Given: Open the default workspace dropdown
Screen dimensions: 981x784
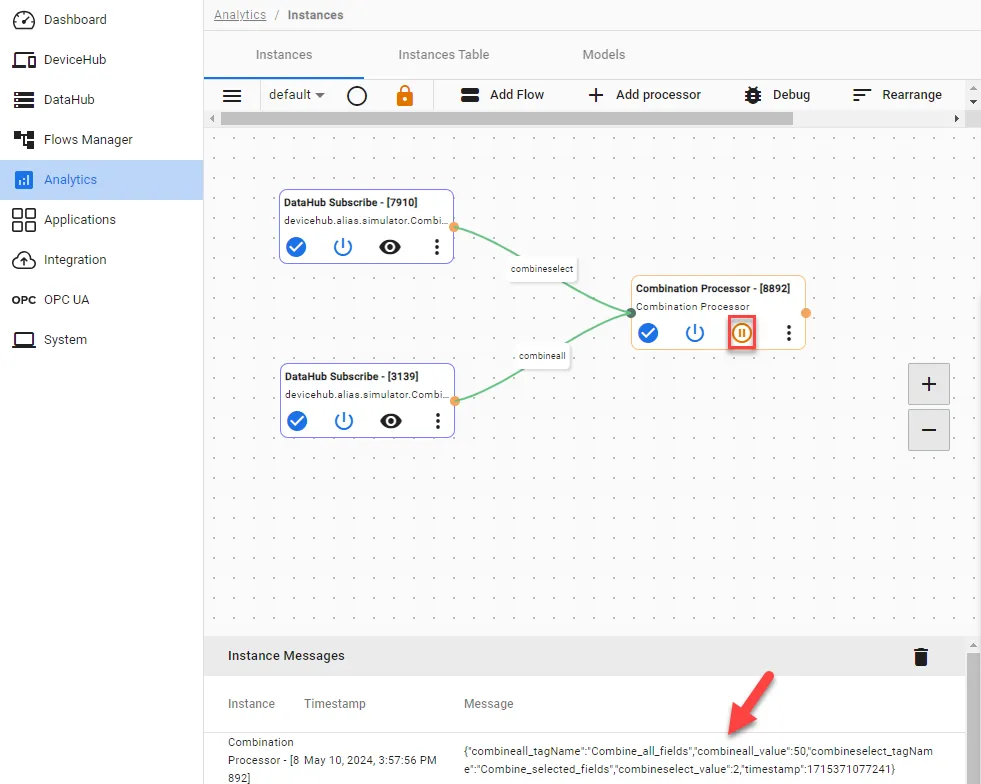Looking at the screenshot, I should point(297,95).
